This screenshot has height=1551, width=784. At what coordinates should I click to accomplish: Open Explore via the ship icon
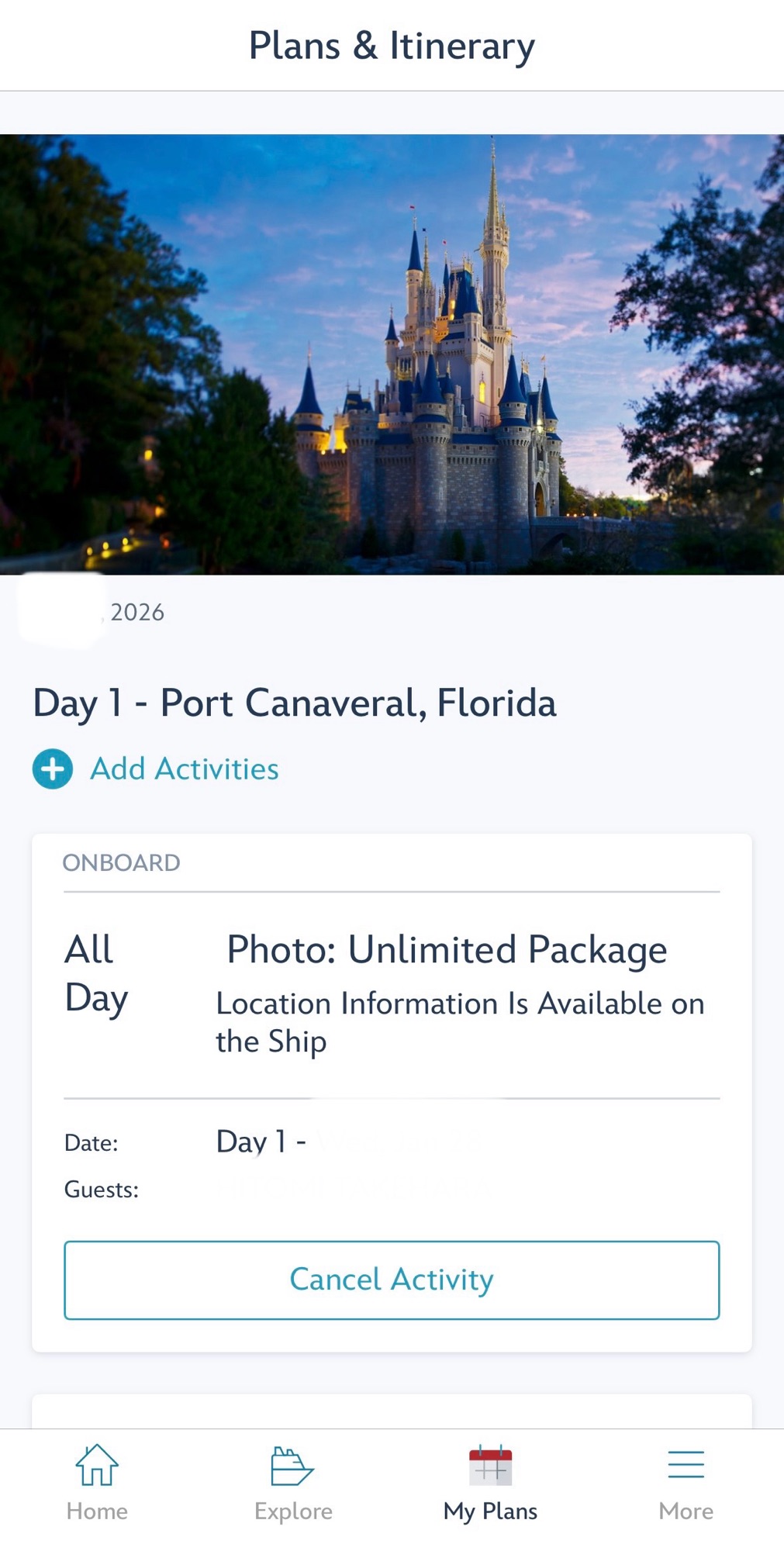click(x=292, y=1466)
